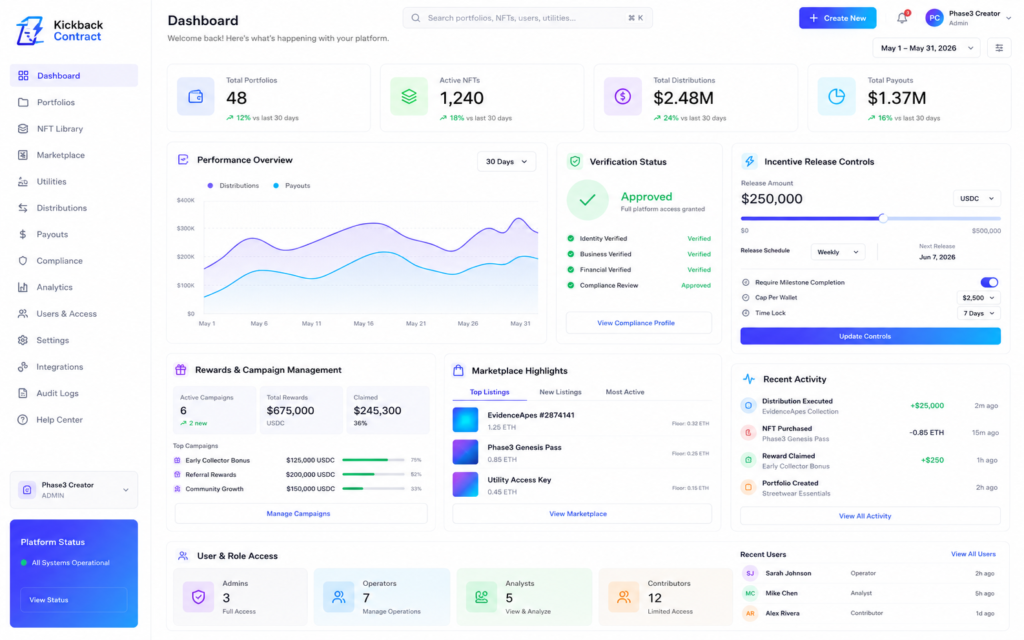
Task: Click View Marketplace
Action: pyautogui.click(x=581, y=513)
